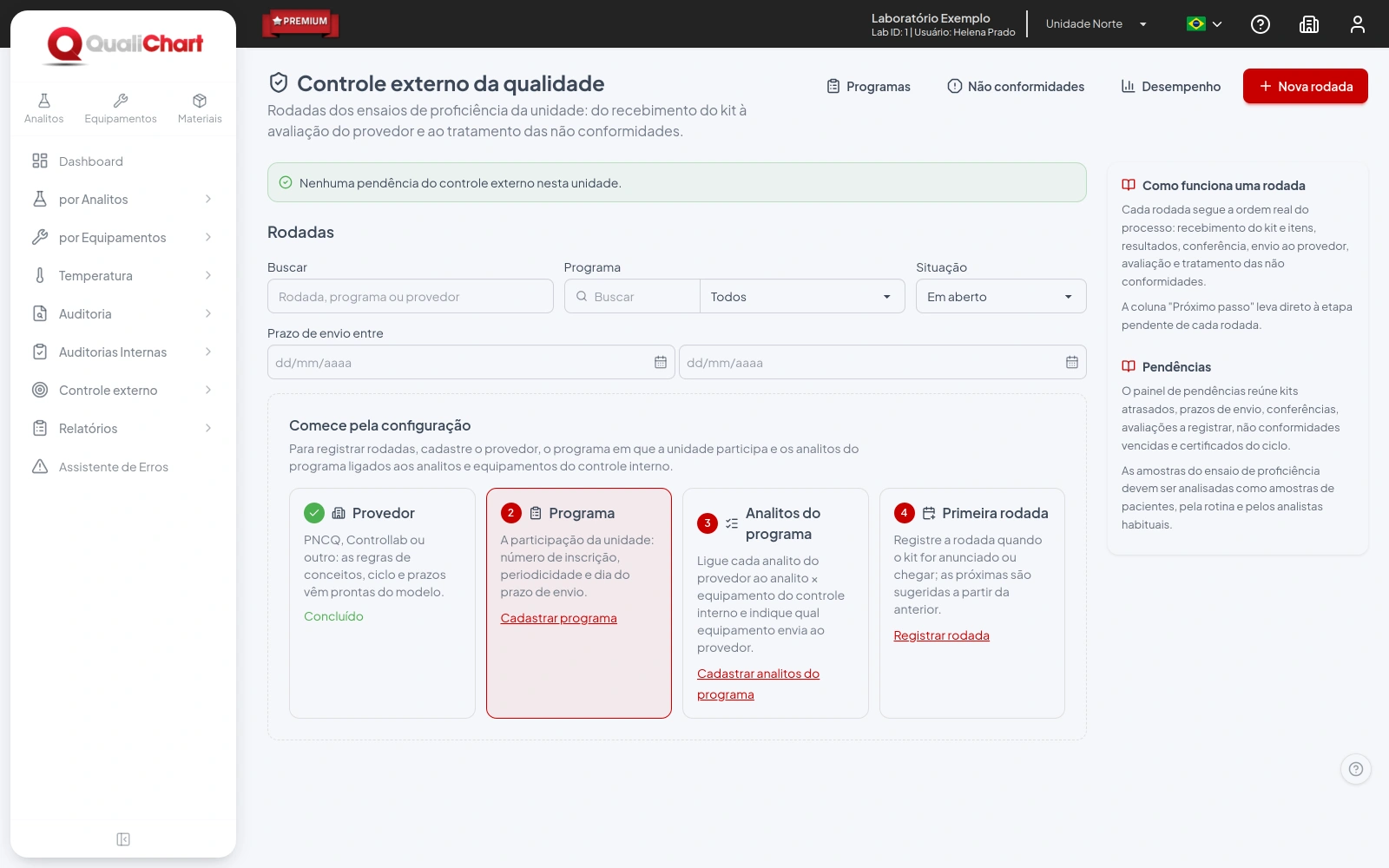Screen dimensions: 1389x868
Task: Click the Nova rodada button
Action: pyautogui.click(x=1305, y=86)
